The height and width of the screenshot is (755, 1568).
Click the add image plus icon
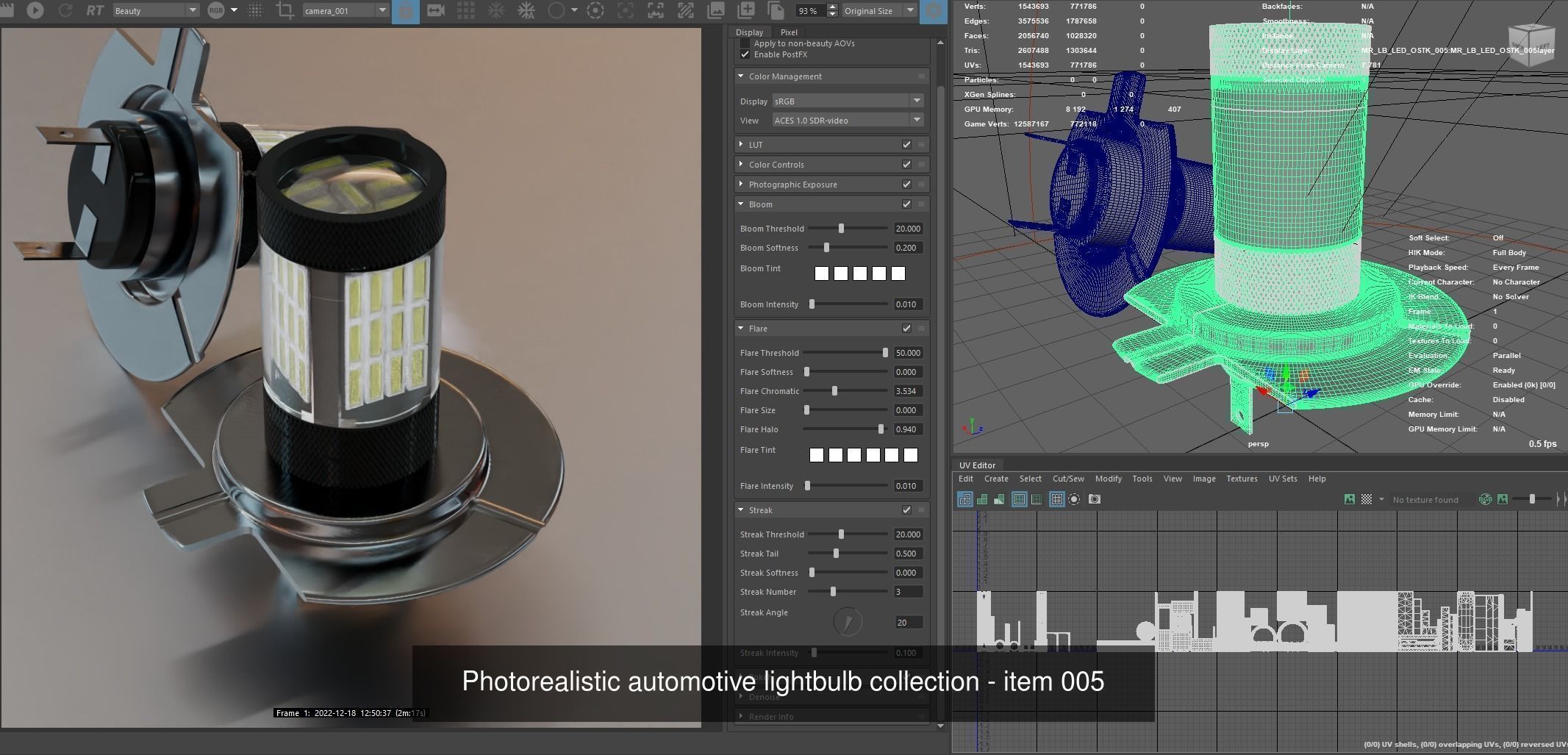coord(746,10)
